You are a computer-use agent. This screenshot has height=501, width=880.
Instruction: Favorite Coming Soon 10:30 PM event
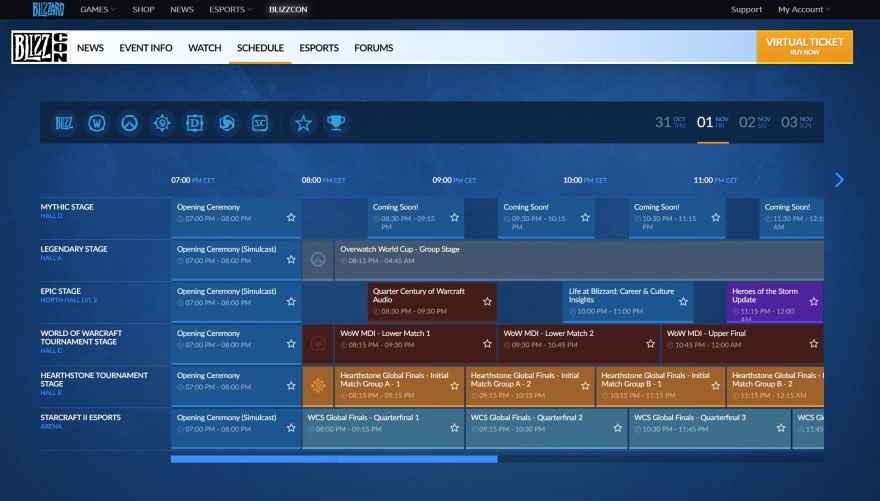tap(716, 217)
